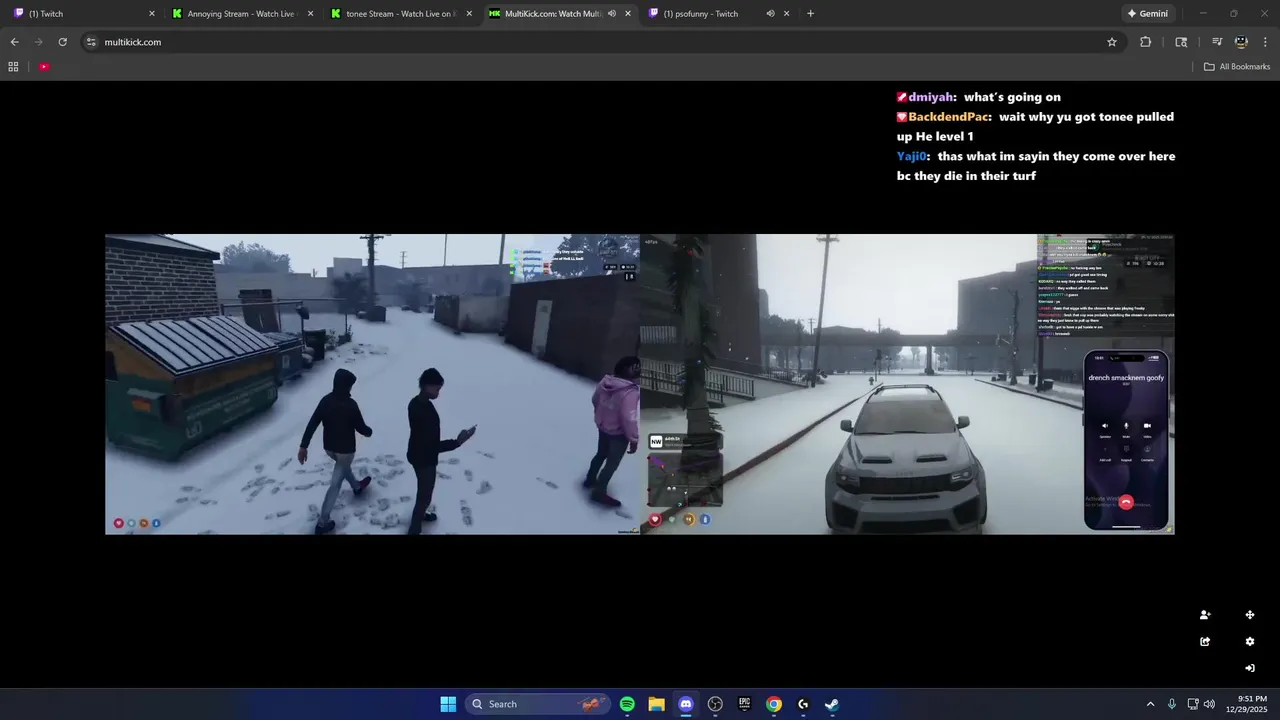
Task: Click the add streamer icon
Action: click(1205, 615)
